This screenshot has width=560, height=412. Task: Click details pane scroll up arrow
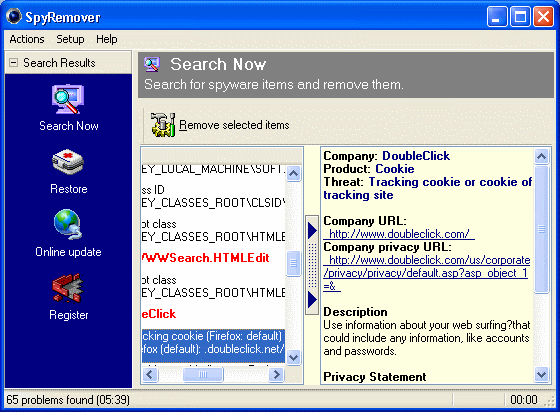(x=541, y=156)
